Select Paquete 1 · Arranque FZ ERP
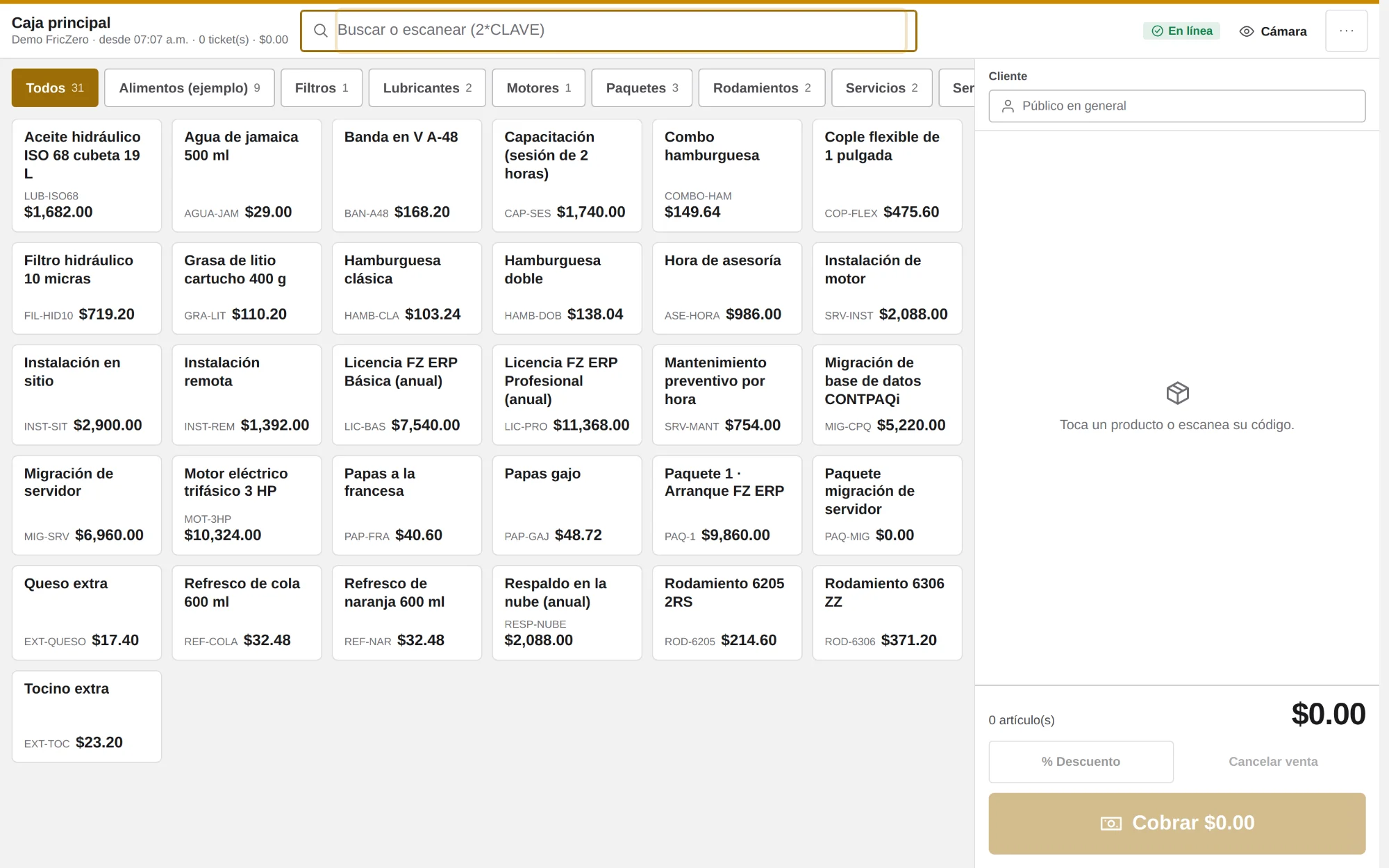 727,505
